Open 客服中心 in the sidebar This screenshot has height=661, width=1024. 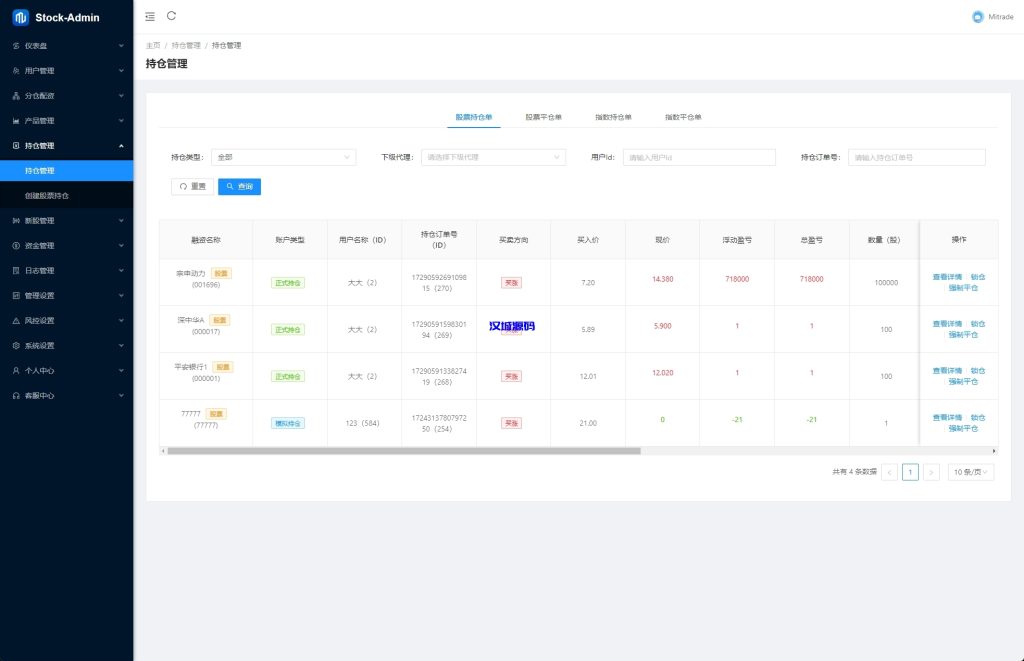click(39, 396)
